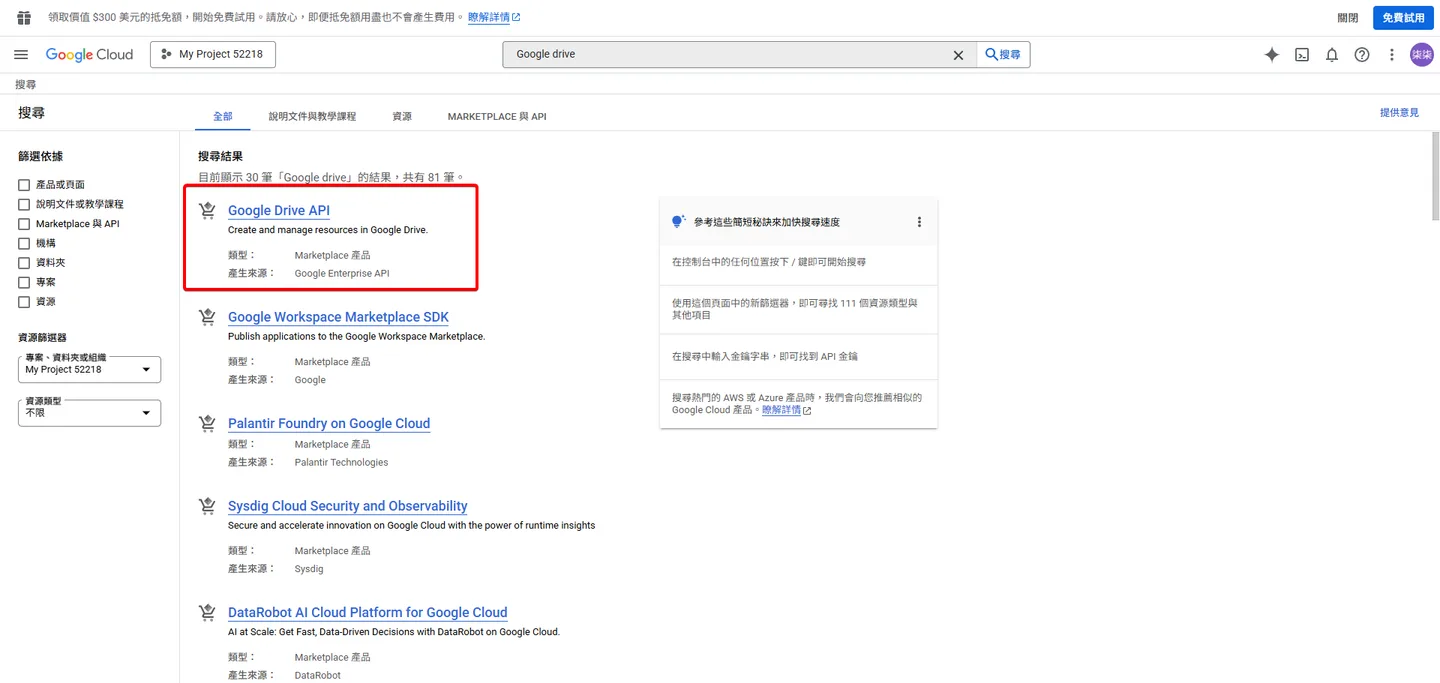Check the 機構 filter
The width and height of the screenshot is (1440, 683).
(x=24, y=243)
